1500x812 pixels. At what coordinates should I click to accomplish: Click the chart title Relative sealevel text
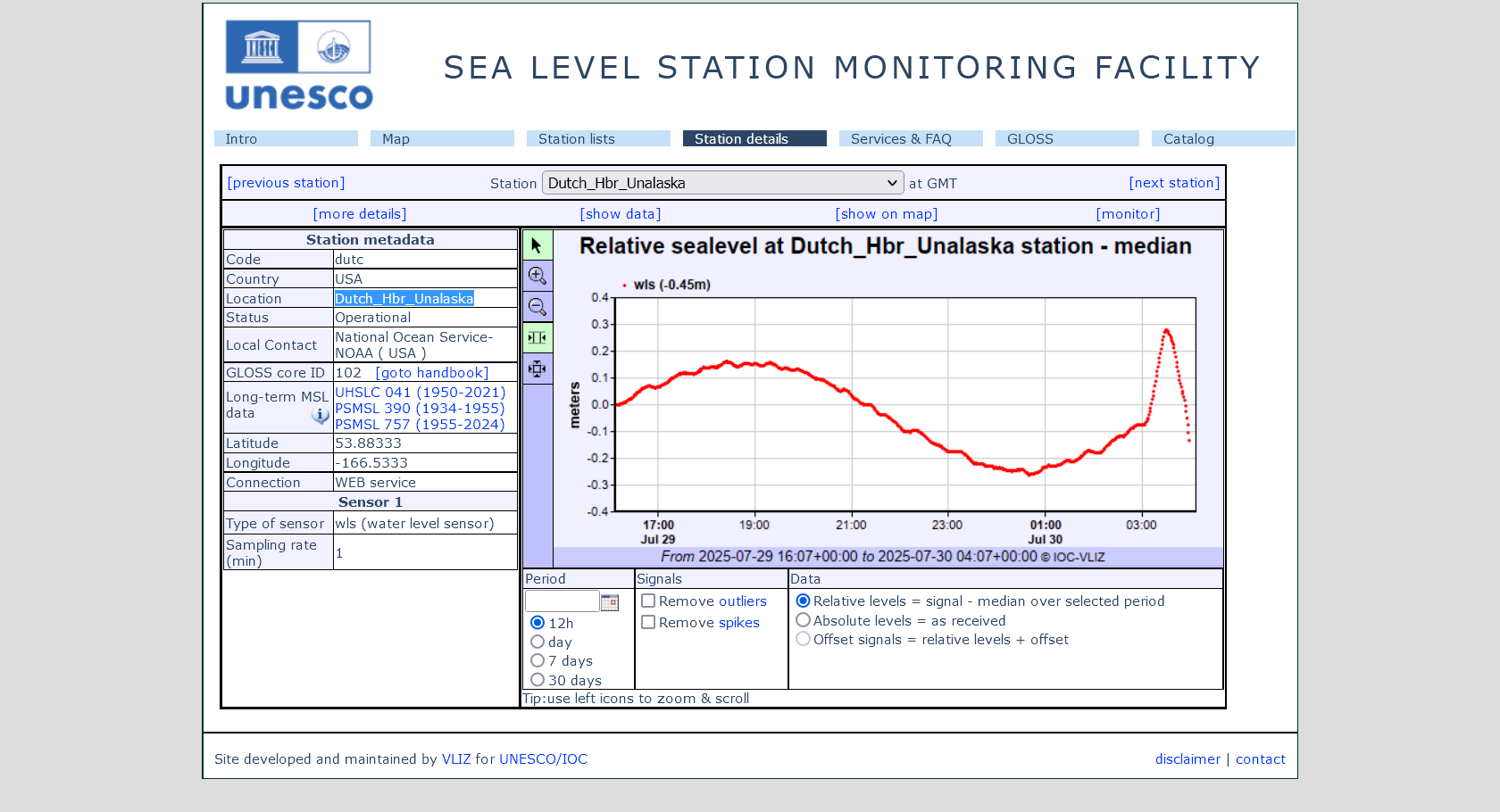tap(886, 246)
